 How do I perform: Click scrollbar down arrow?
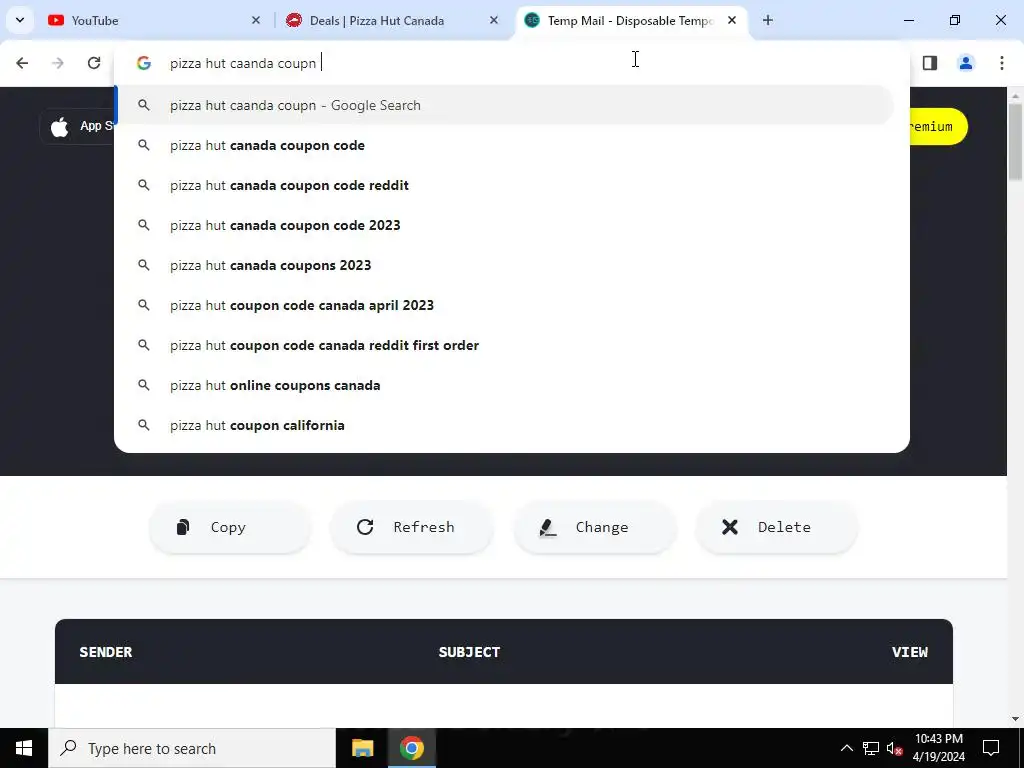1016,719
